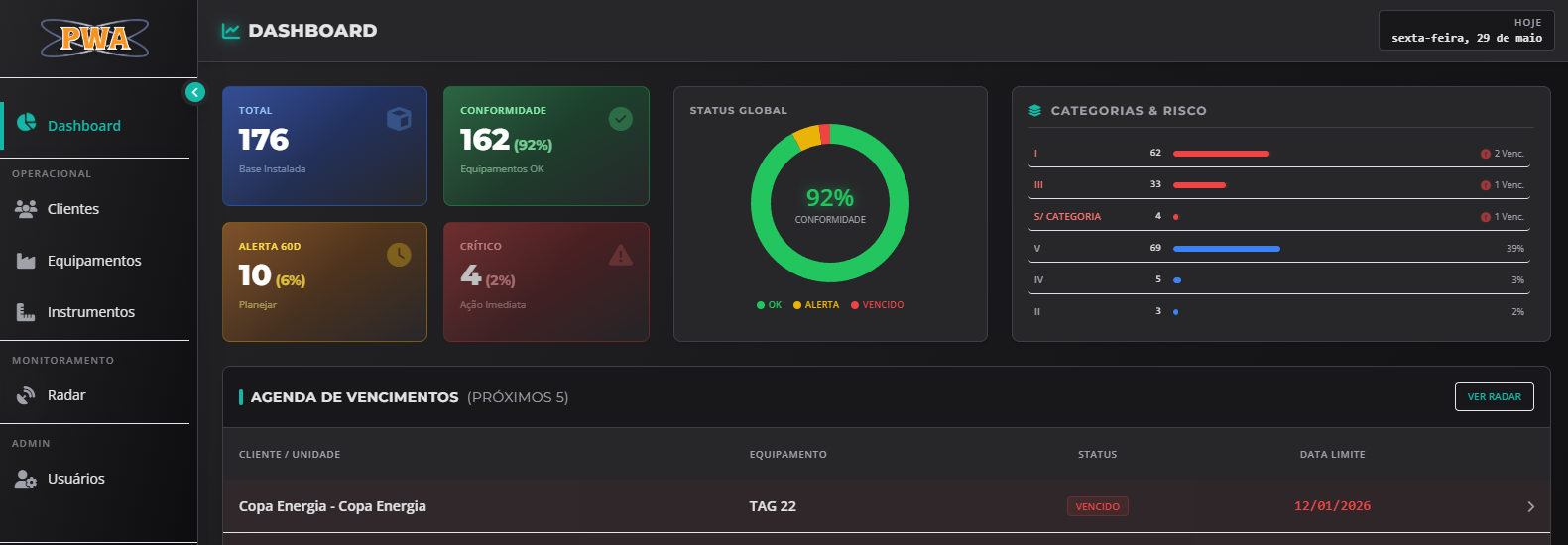Click the 2% value on category II row

point(1517,312)
